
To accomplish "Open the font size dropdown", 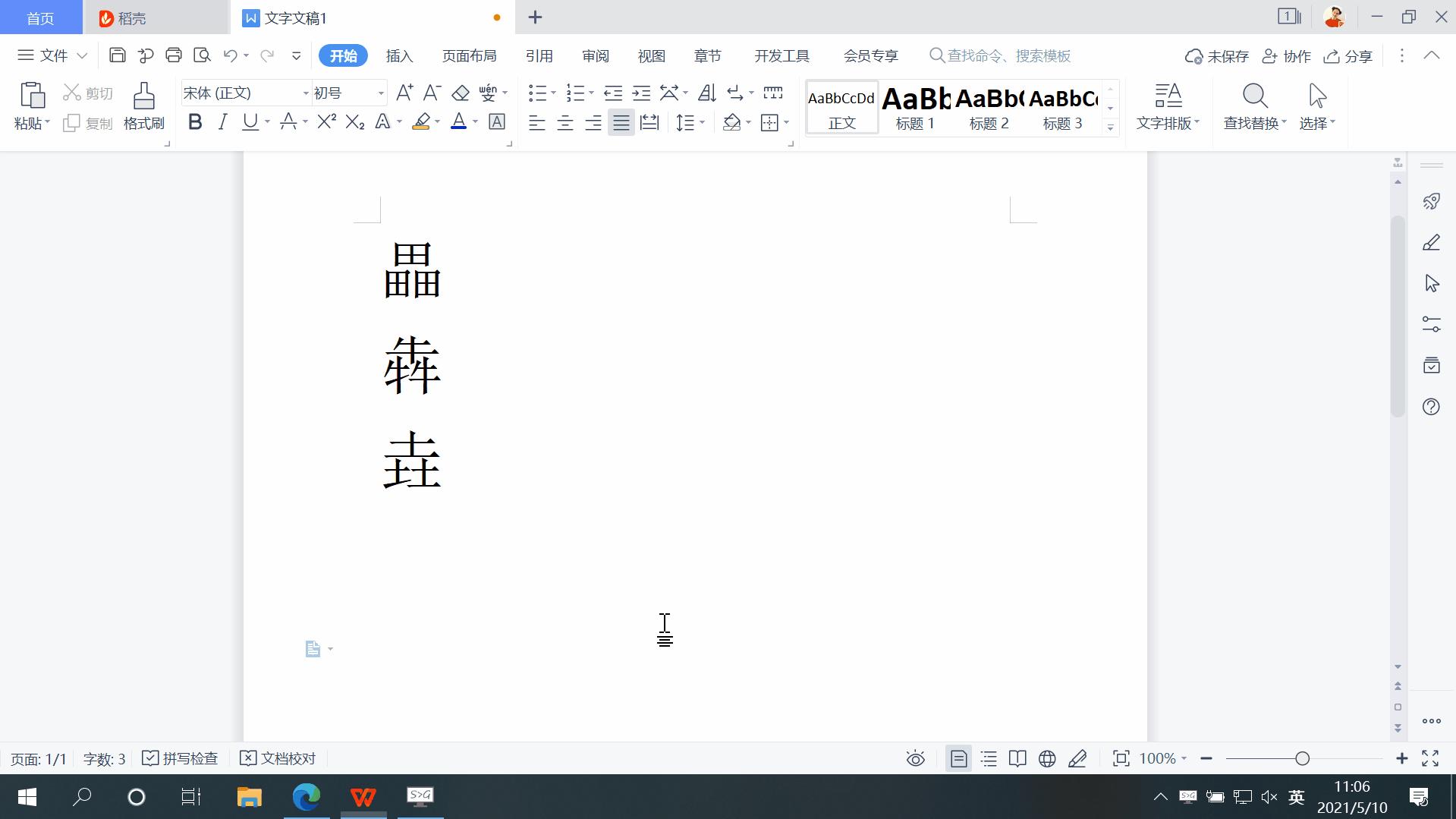I will pos(379,93).
